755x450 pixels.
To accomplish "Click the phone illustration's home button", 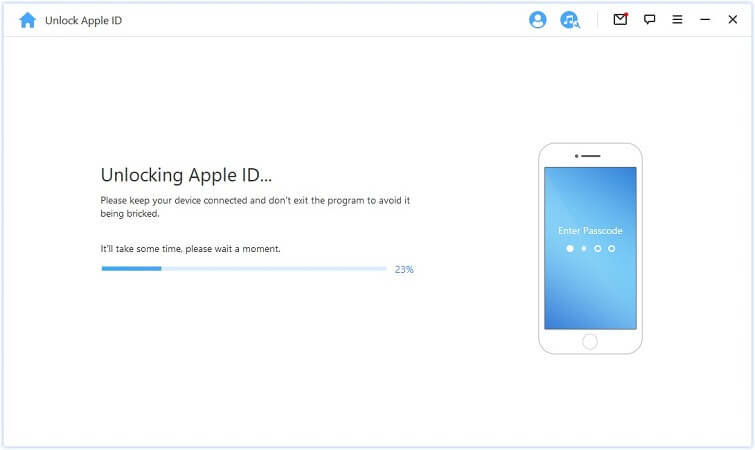I will [590, 342].
